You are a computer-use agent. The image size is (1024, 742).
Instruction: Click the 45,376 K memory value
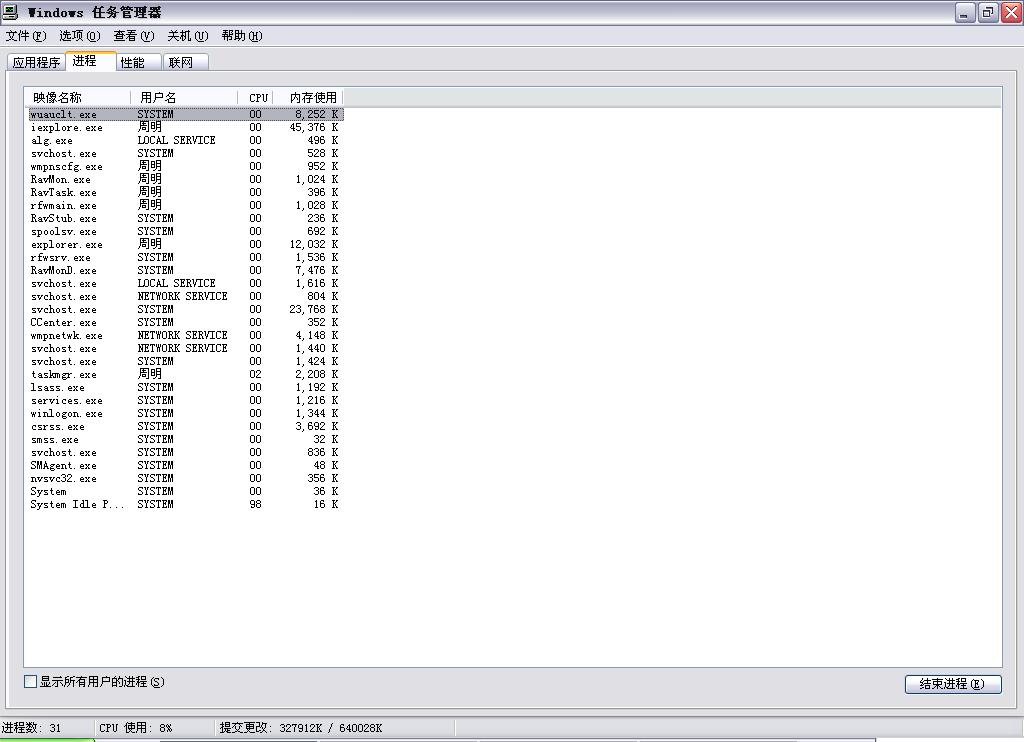pyautogui.click(x=313, y=127)
